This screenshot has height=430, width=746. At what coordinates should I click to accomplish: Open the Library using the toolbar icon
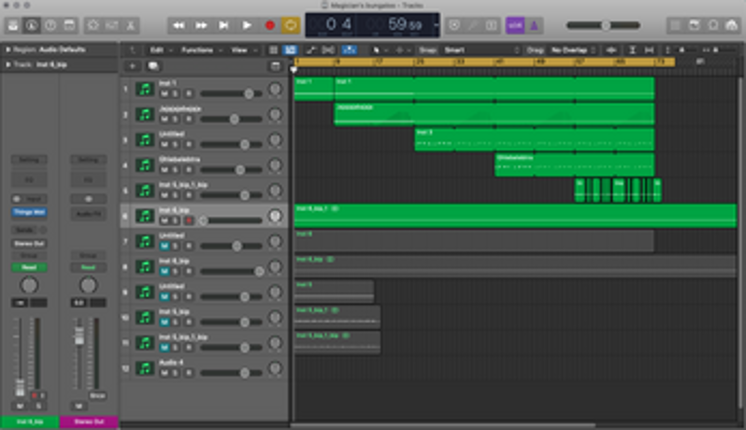coord(13,25)
